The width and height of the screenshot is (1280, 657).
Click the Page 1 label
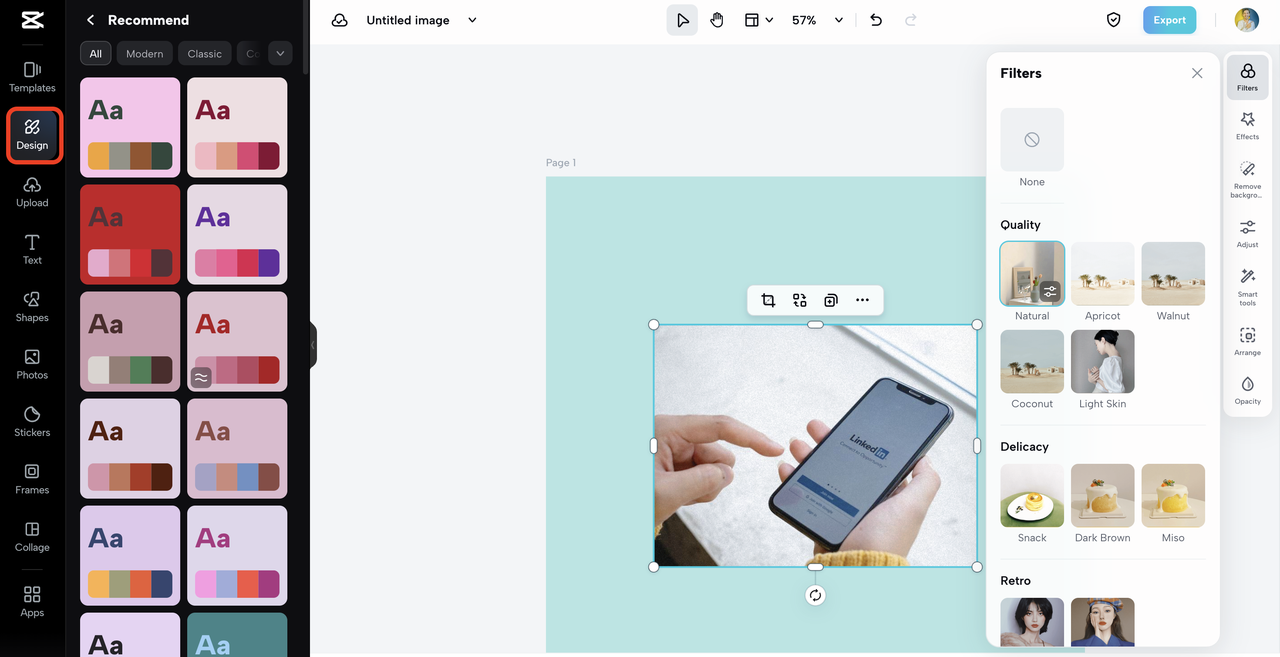[x=561, y=163]
